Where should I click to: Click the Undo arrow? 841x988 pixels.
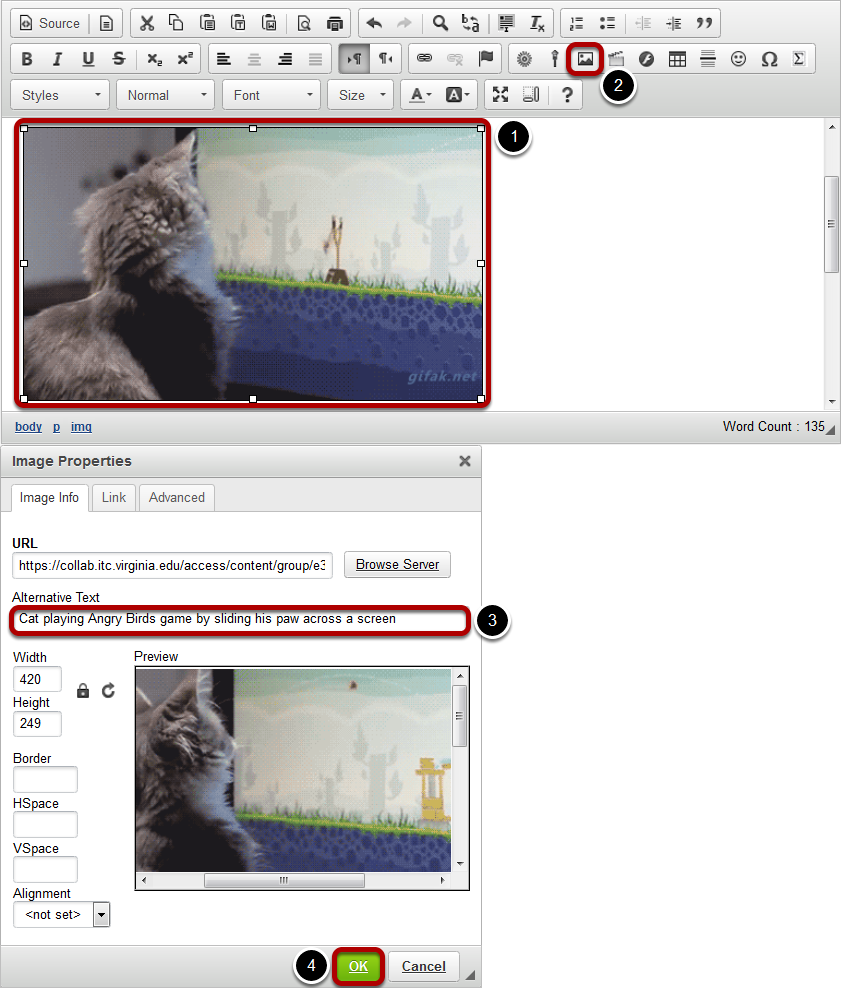[374, 23]
